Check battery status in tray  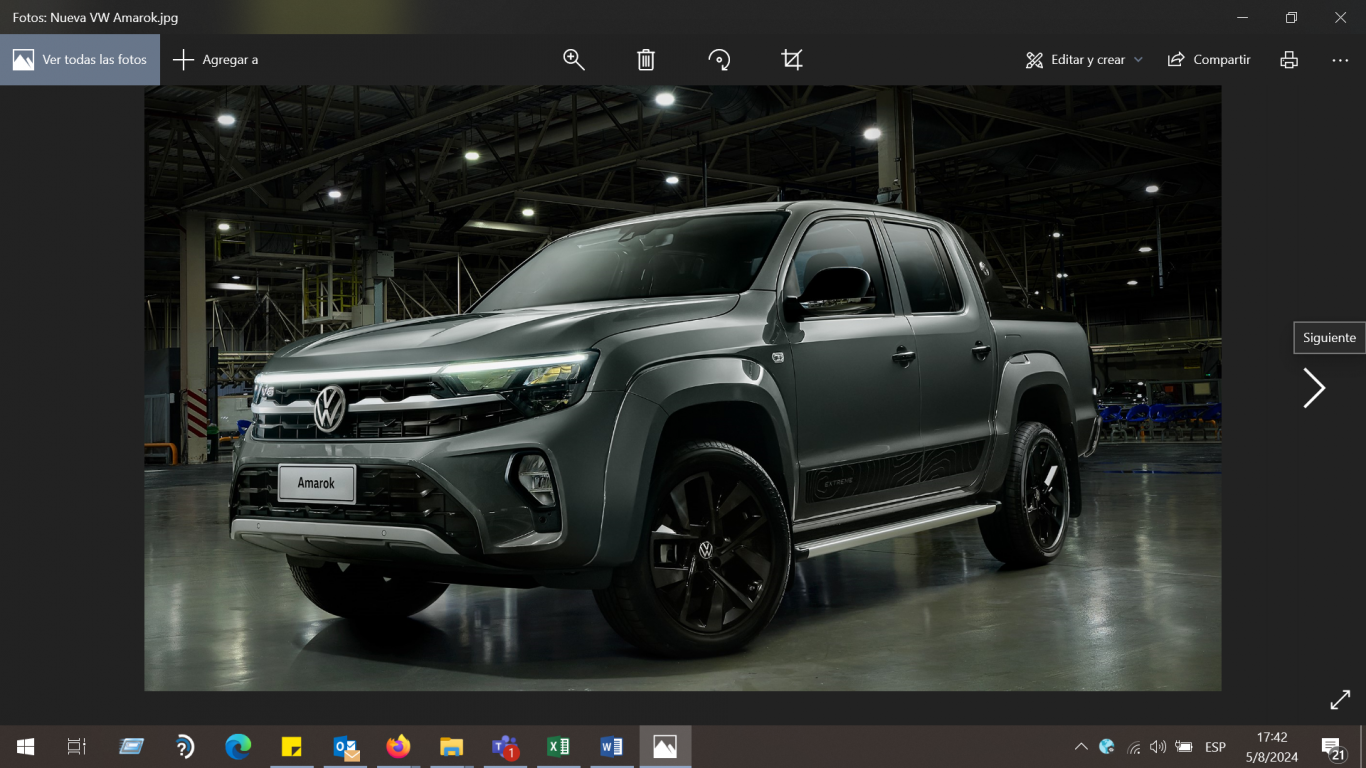(1184, 747)
